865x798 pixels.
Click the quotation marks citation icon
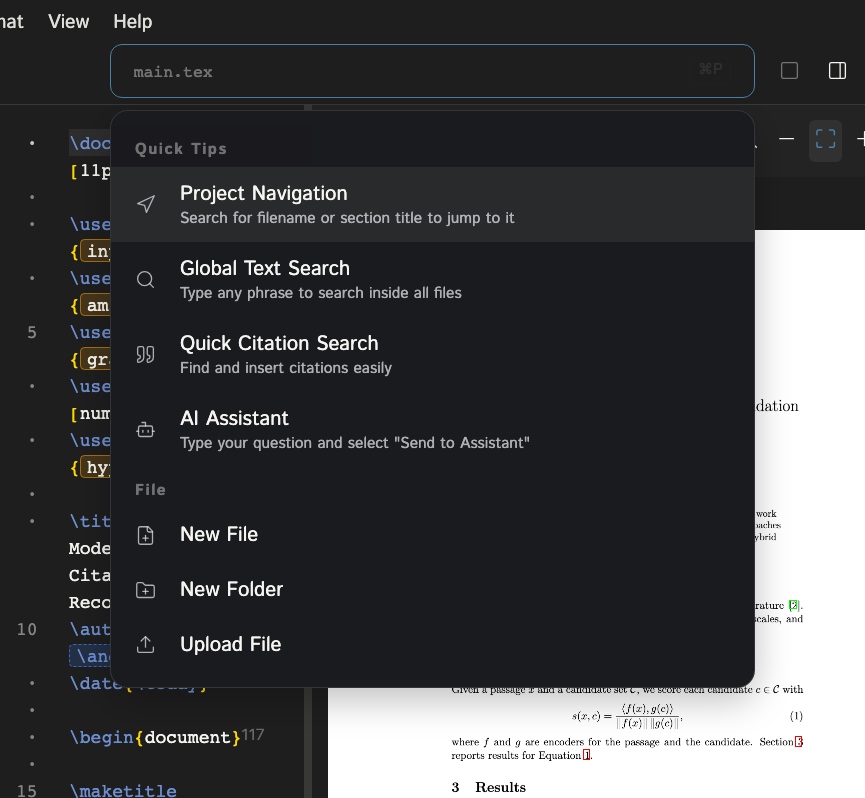(146, 355)
